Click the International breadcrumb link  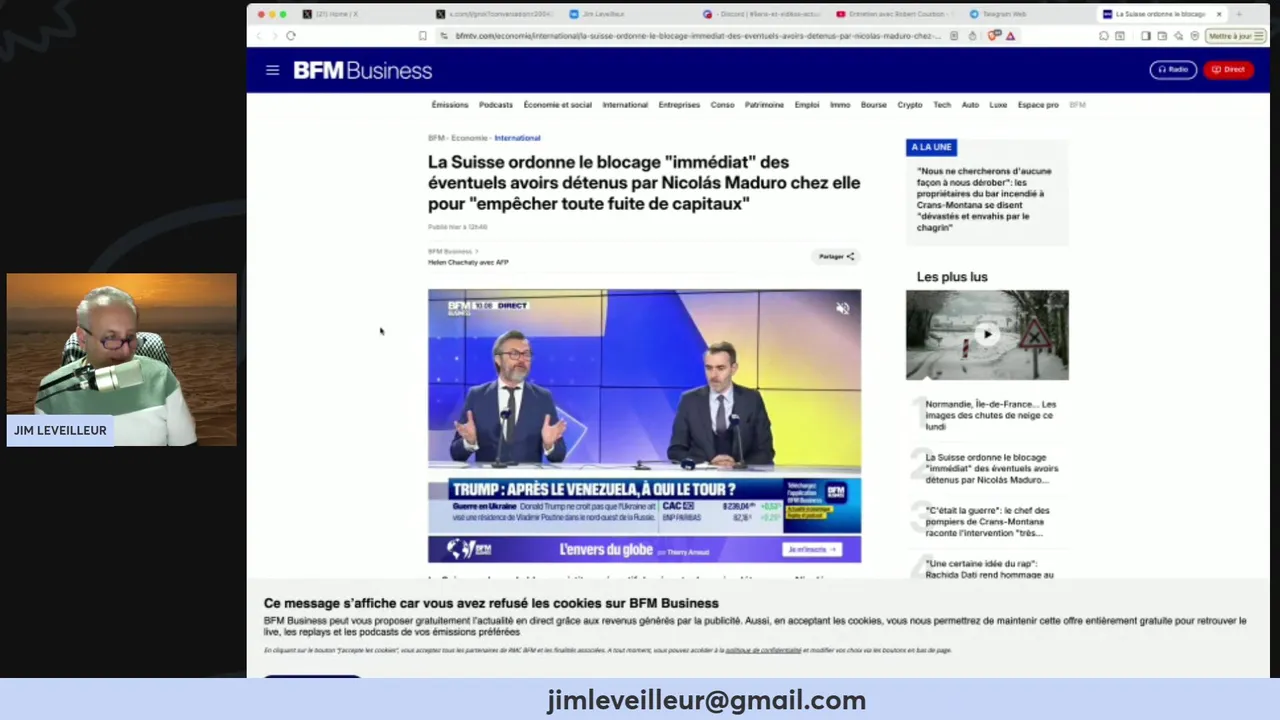point(517,138)
